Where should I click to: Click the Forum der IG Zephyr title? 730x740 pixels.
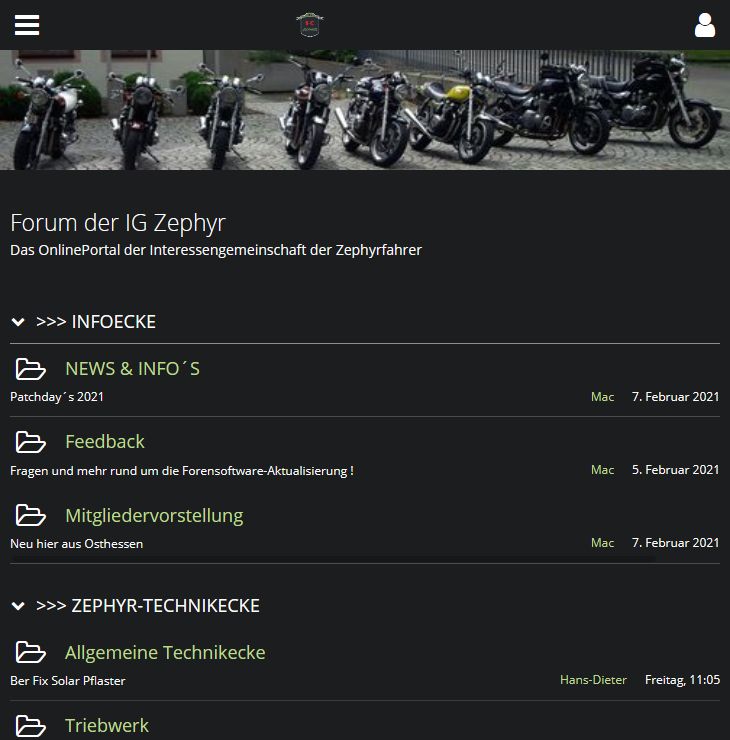118,223
